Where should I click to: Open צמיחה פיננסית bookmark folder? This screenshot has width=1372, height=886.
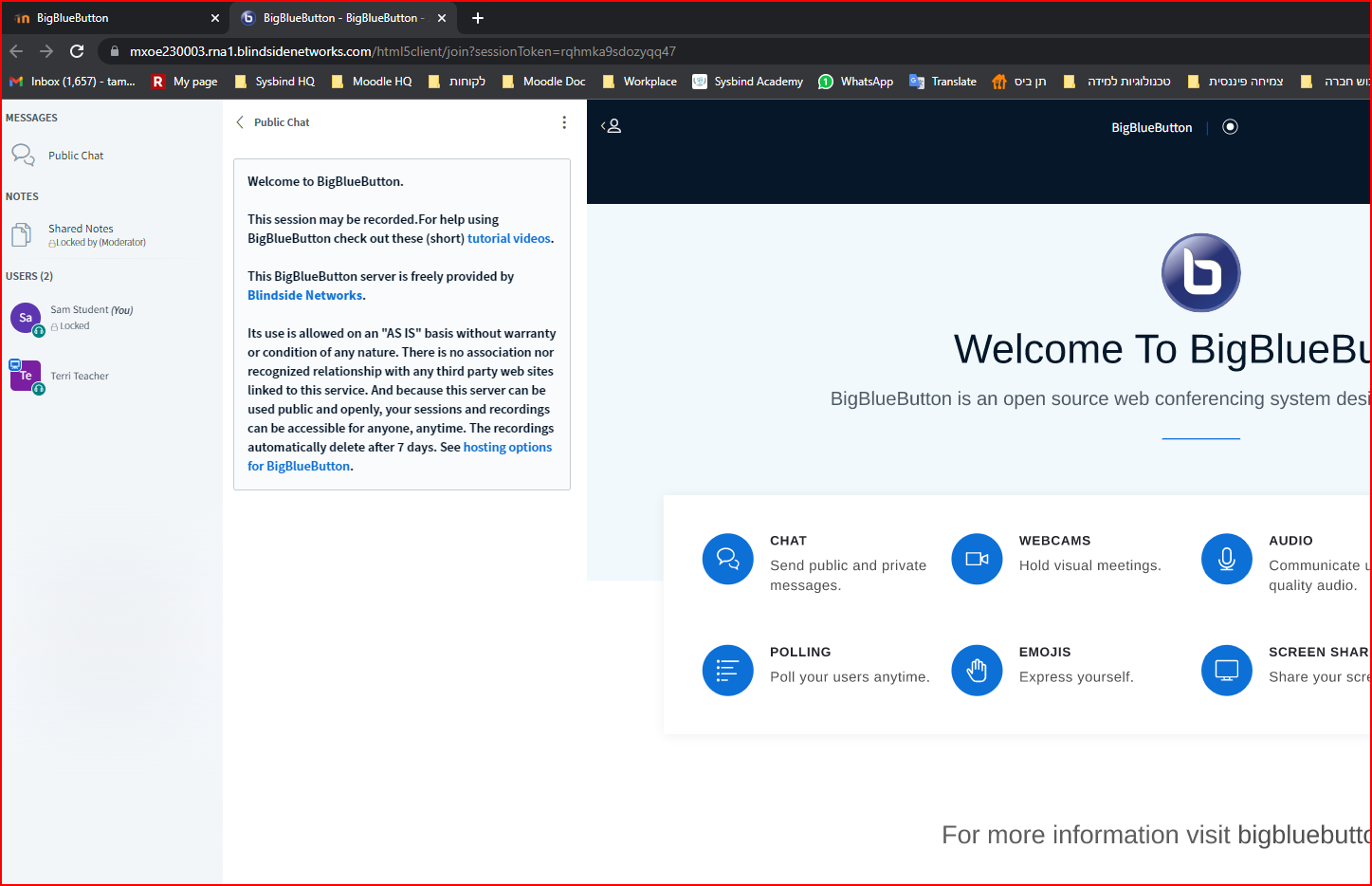click(x=1235, y=82)
